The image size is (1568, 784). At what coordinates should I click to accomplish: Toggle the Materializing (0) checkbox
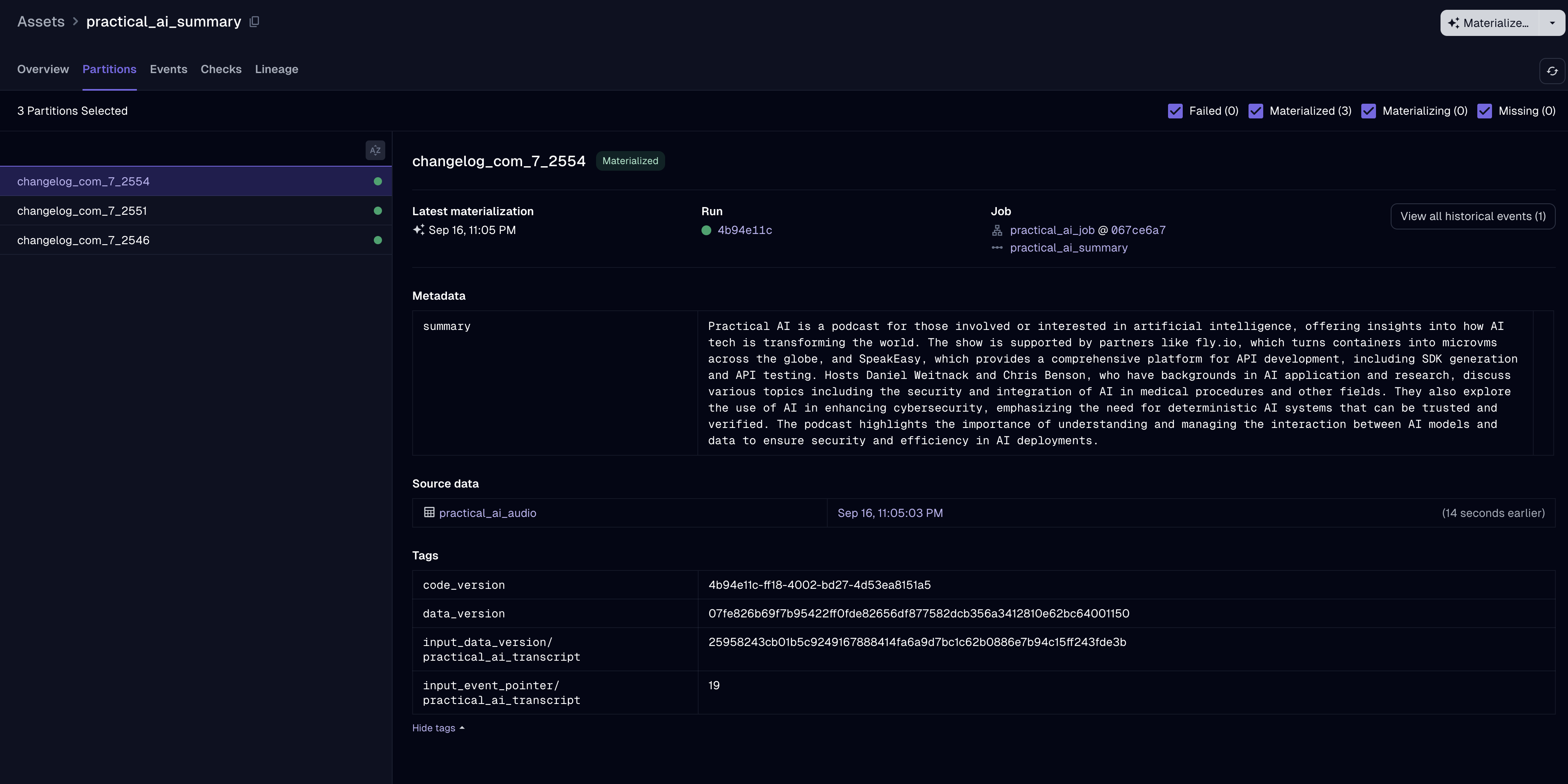pos(1368,111)
